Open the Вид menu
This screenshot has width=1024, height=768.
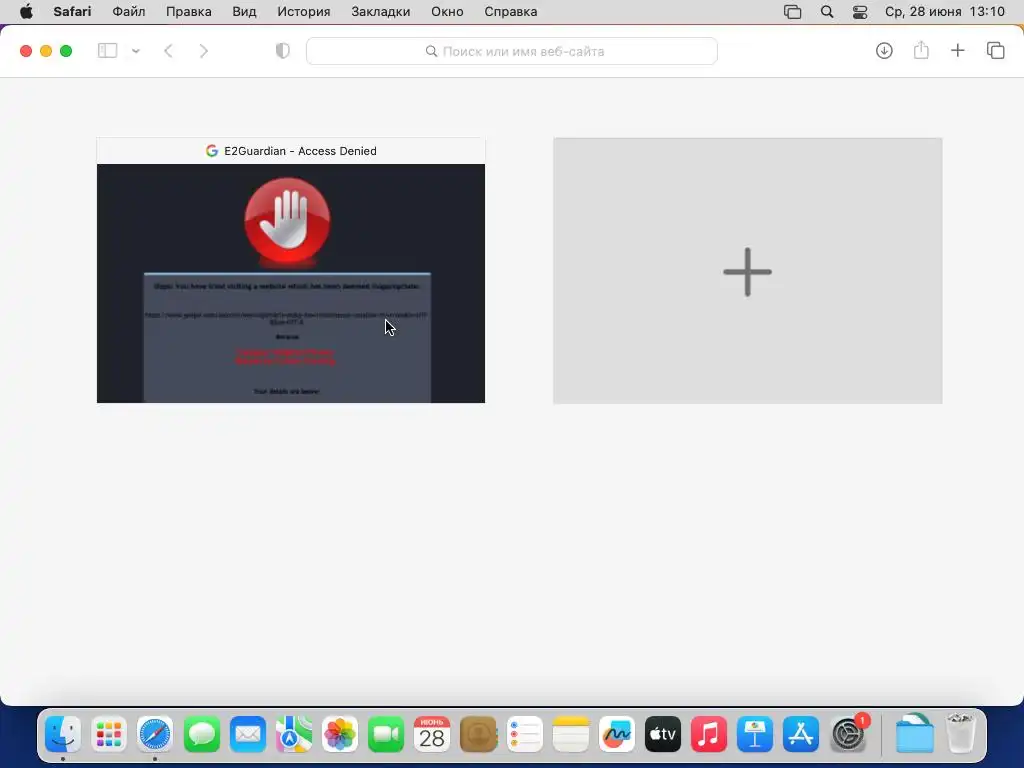(x=244, y=12)
